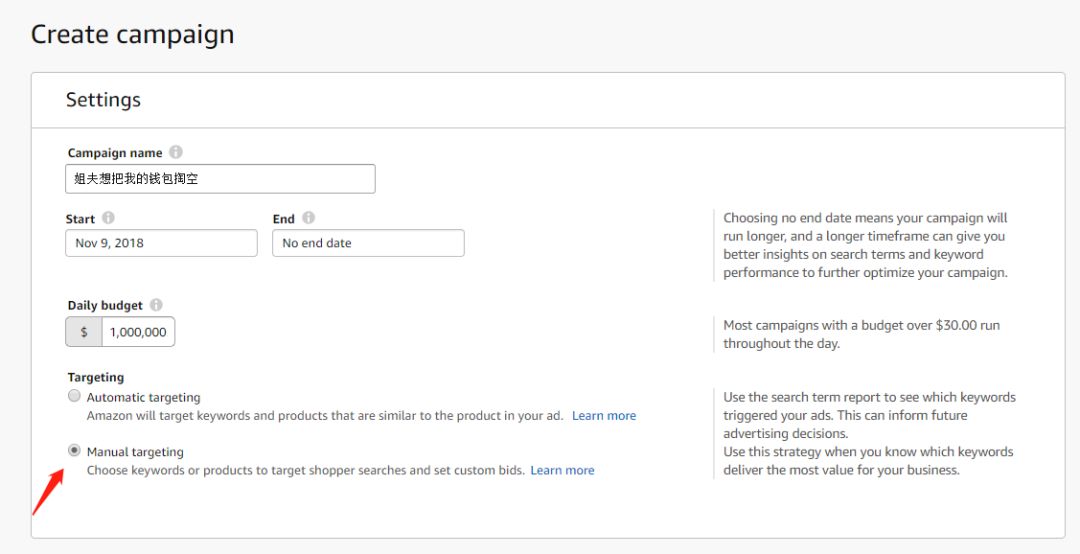This screenshot has height=554, width=1080.
Task: Click the Create campaign page title
Action: coord(132,34)
